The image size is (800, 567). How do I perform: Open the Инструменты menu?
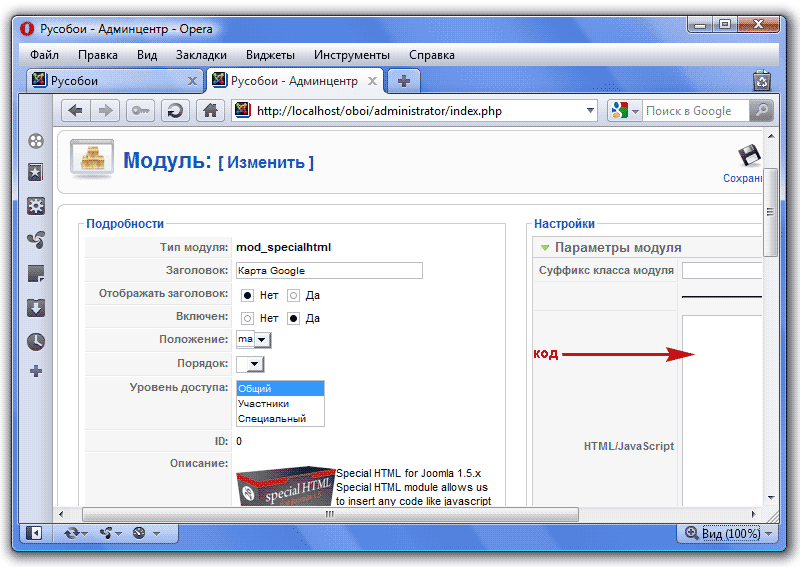point(351,55)
